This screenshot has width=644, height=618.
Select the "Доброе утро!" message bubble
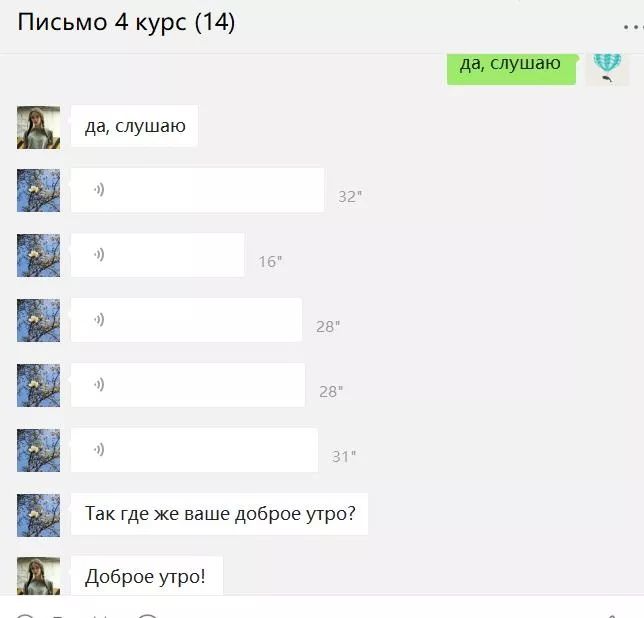[147, 576]
